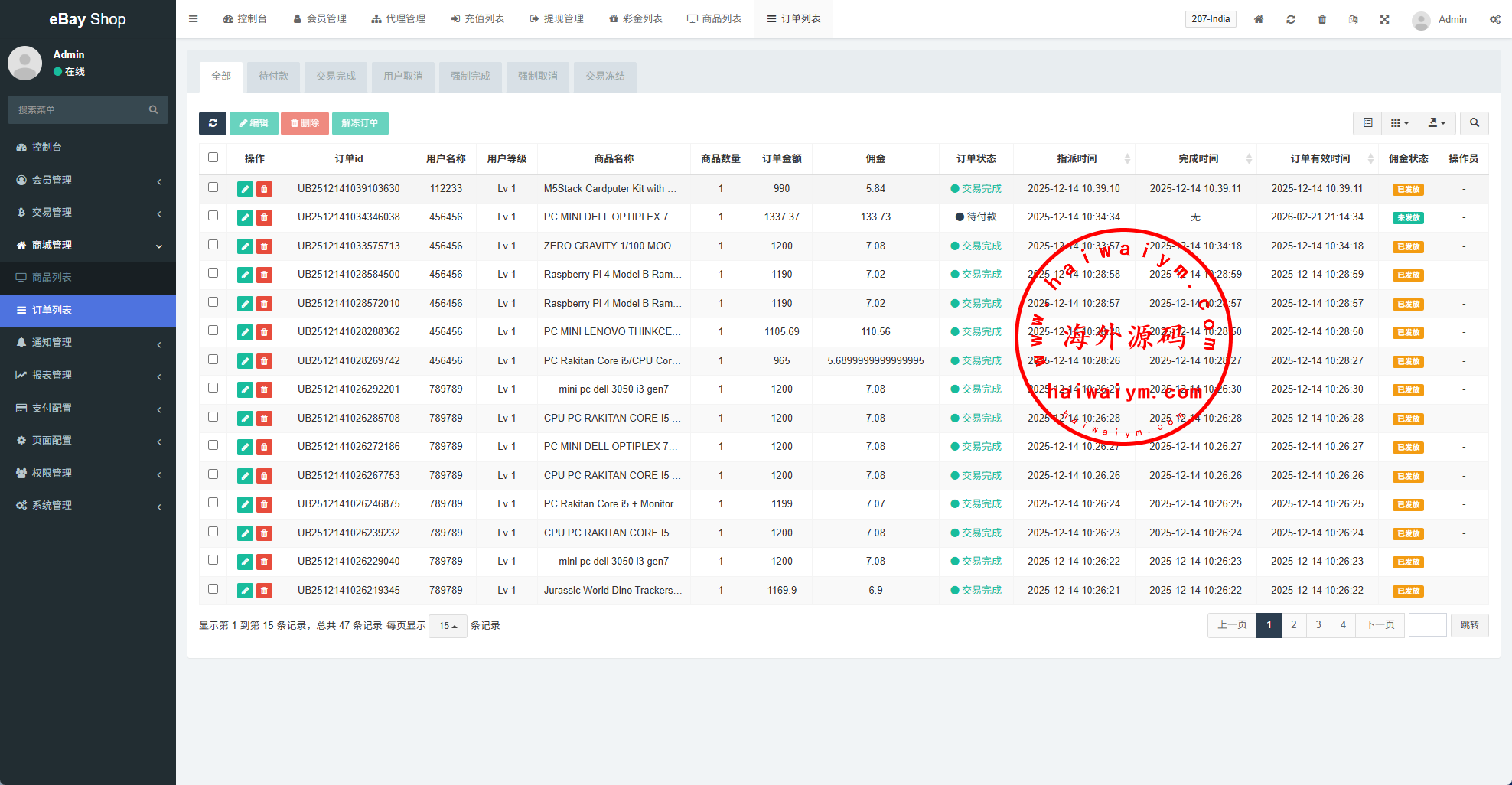1512x785 pixels.
Task: Select checkbox for order UB2512141026219345
Action: [213, 589]
